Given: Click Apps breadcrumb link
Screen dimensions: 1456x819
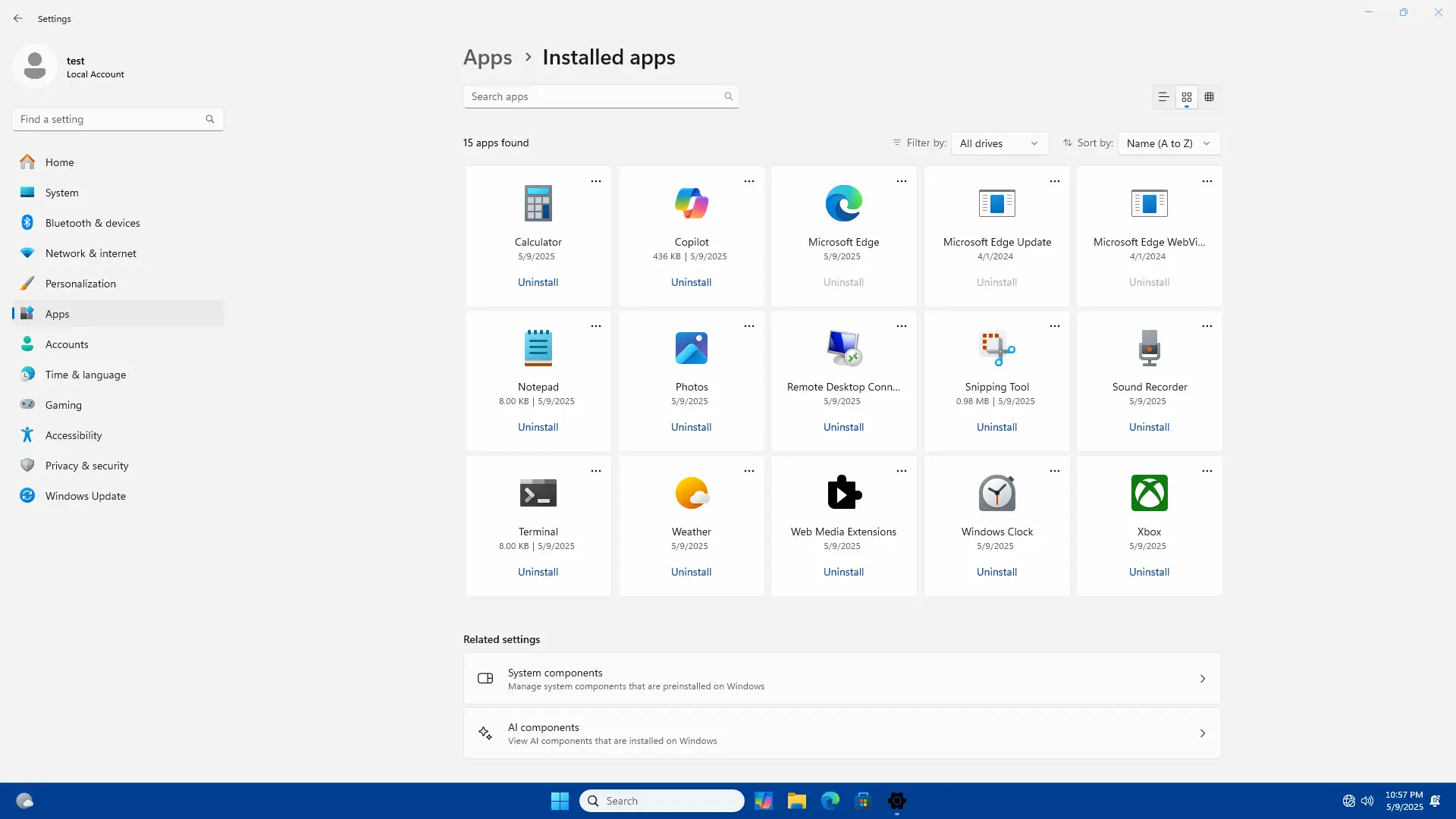Looking at the screenshot, I should pyautogui.click(x=488, y=58).
